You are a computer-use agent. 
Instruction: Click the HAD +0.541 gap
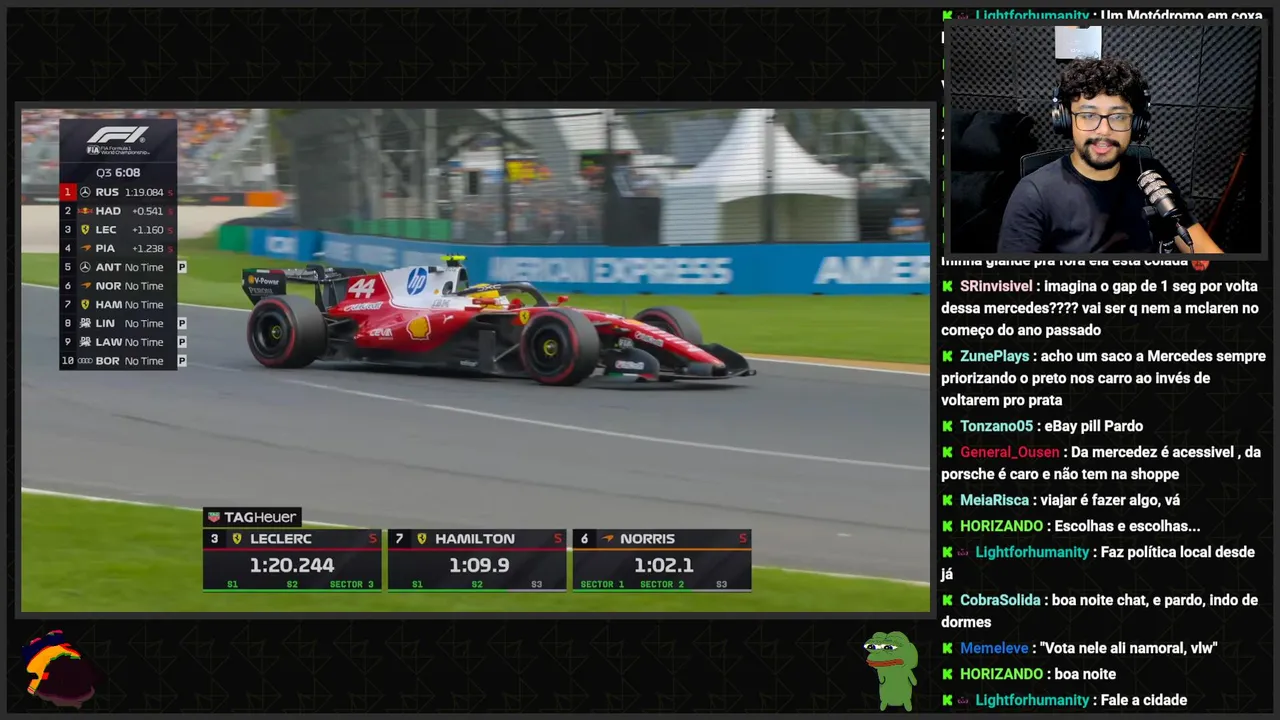[147, 211]
